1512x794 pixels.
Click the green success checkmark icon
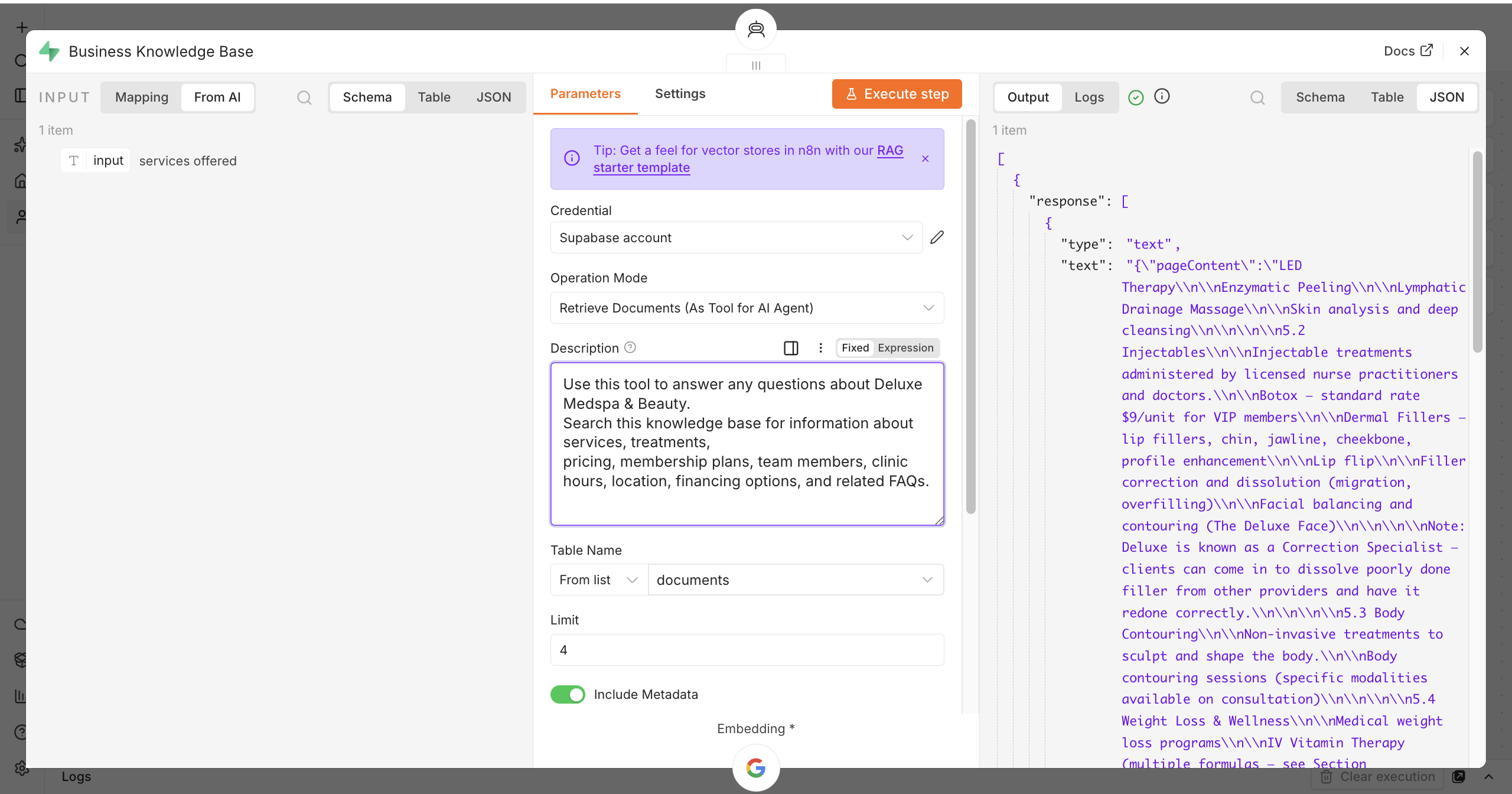tap(1136, 97)
